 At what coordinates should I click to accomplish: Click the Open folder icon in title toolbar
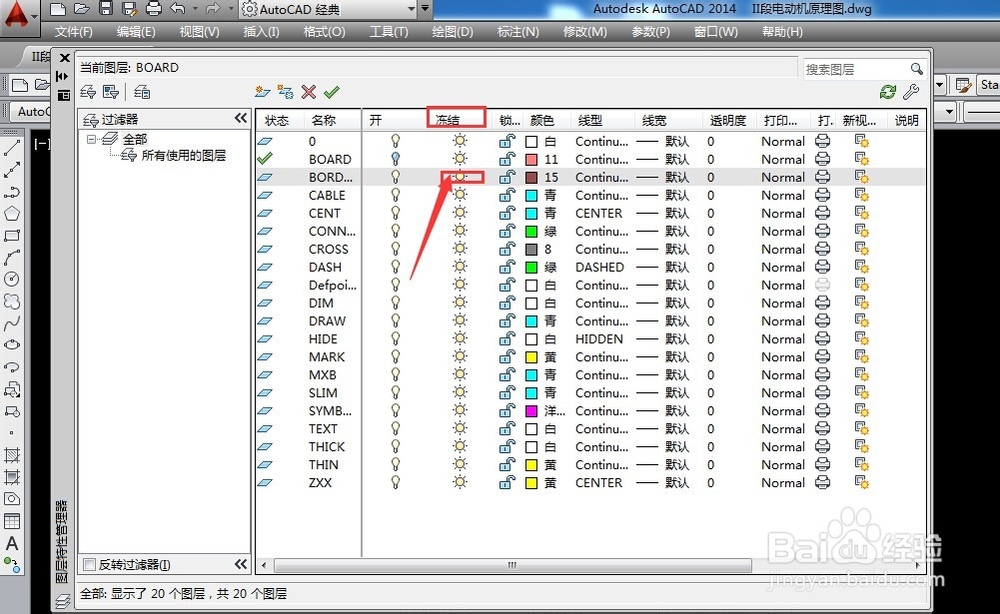pos(82,9)
